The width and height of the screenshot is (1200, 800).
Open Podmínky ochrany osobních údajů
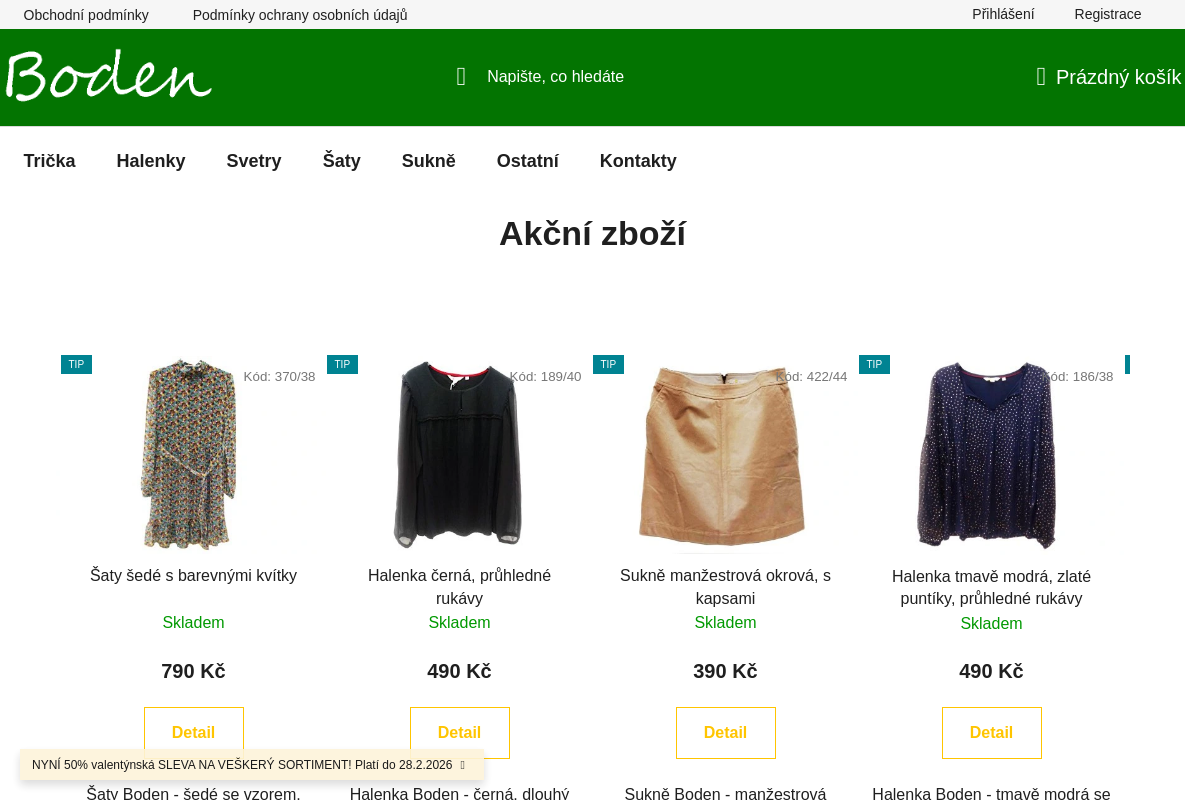(x=299, y=14)
